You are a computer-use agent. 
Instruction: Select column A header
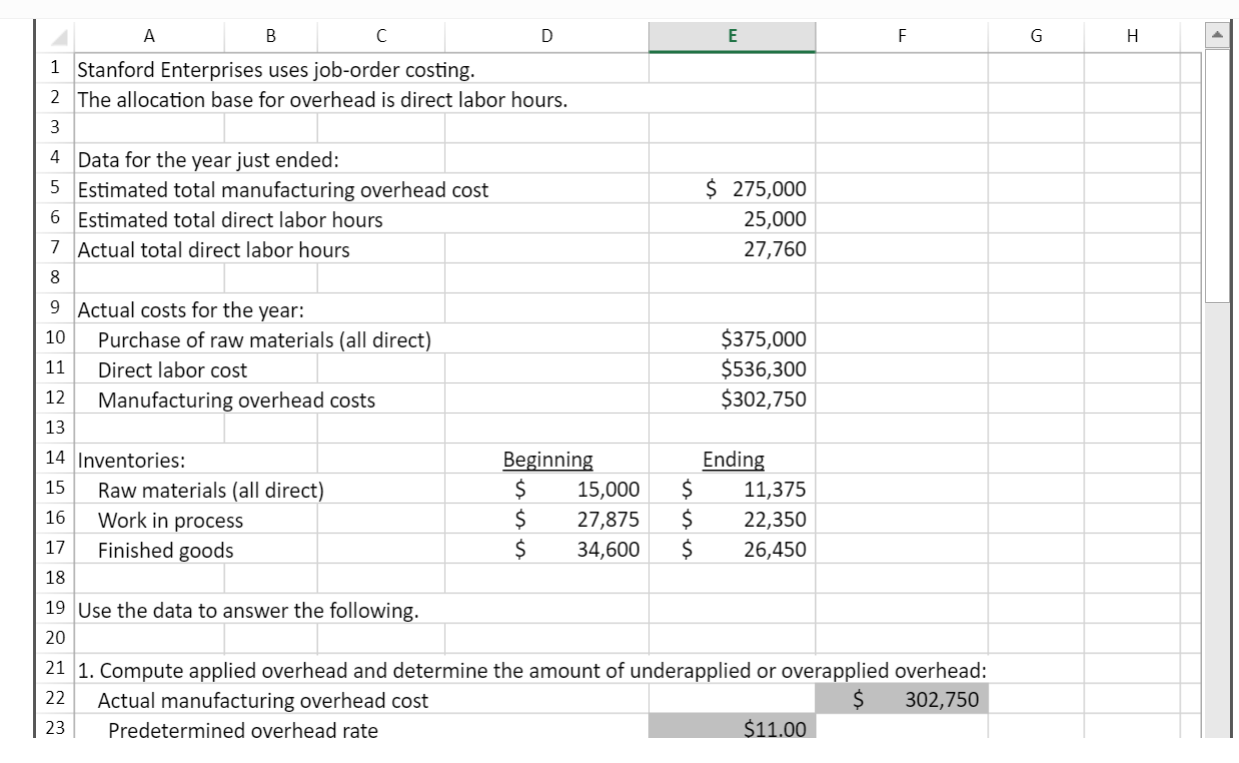click(x=149, y=36)
